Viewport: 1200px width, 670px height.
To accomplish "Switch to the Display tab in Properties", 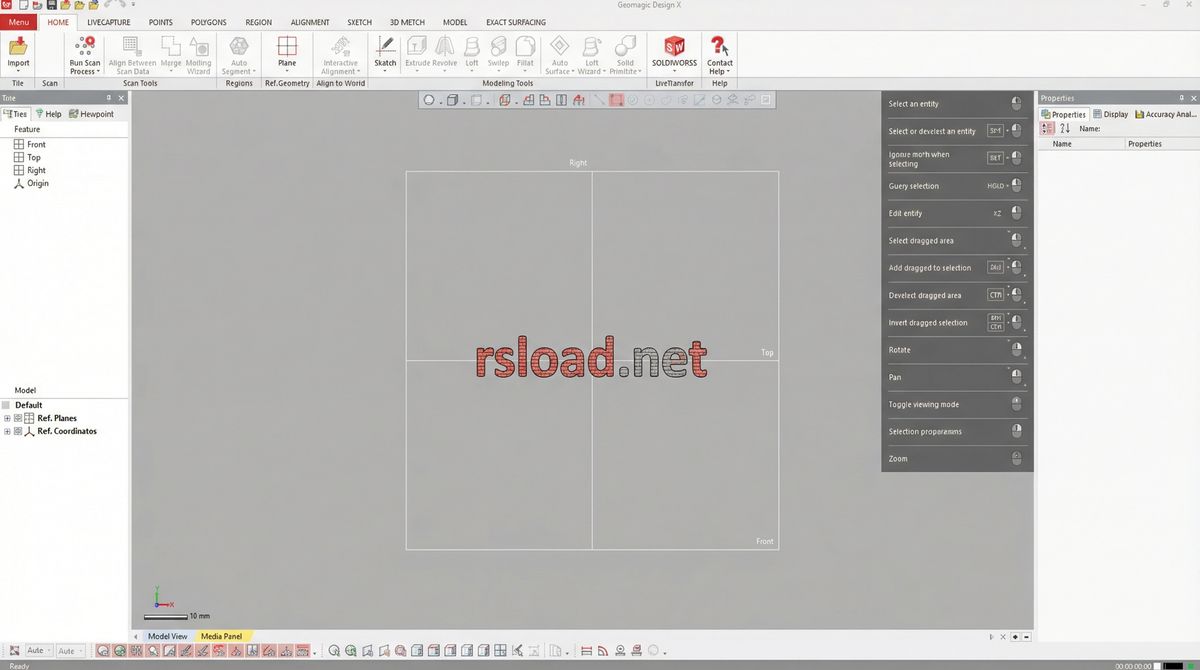I will 1111,114.
